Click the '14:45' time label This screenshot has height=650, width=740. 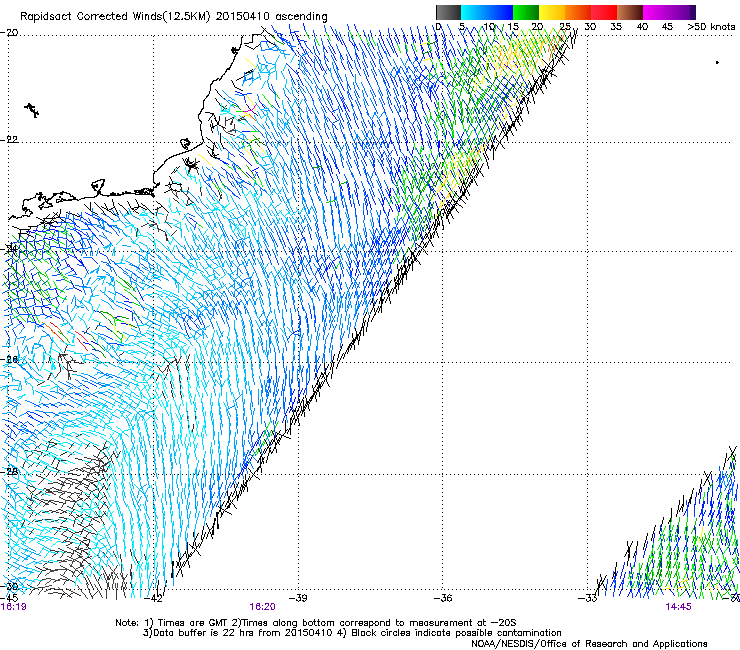click(x=679, y=607)
